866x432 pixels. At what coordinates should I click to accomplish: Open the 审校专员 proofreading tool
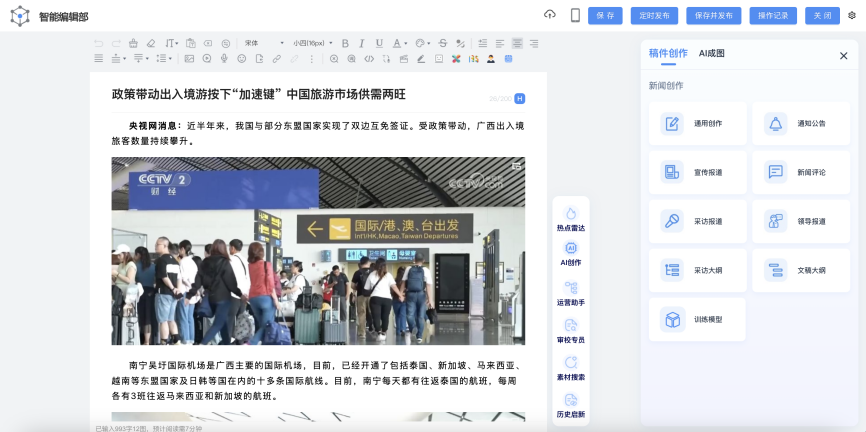point(570,330)
